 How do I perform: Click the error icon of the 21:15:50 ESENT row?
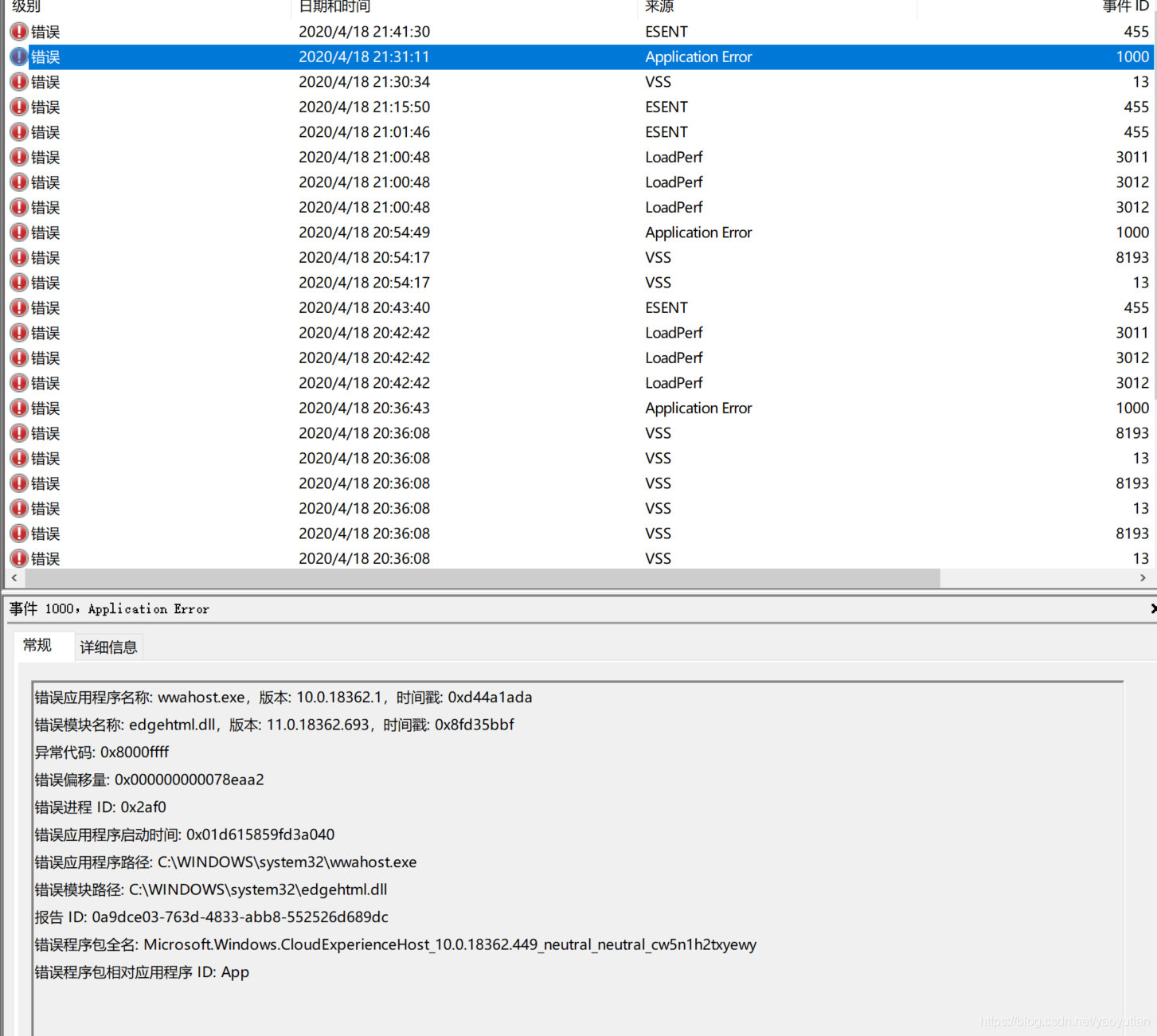(x=19, y=107)
